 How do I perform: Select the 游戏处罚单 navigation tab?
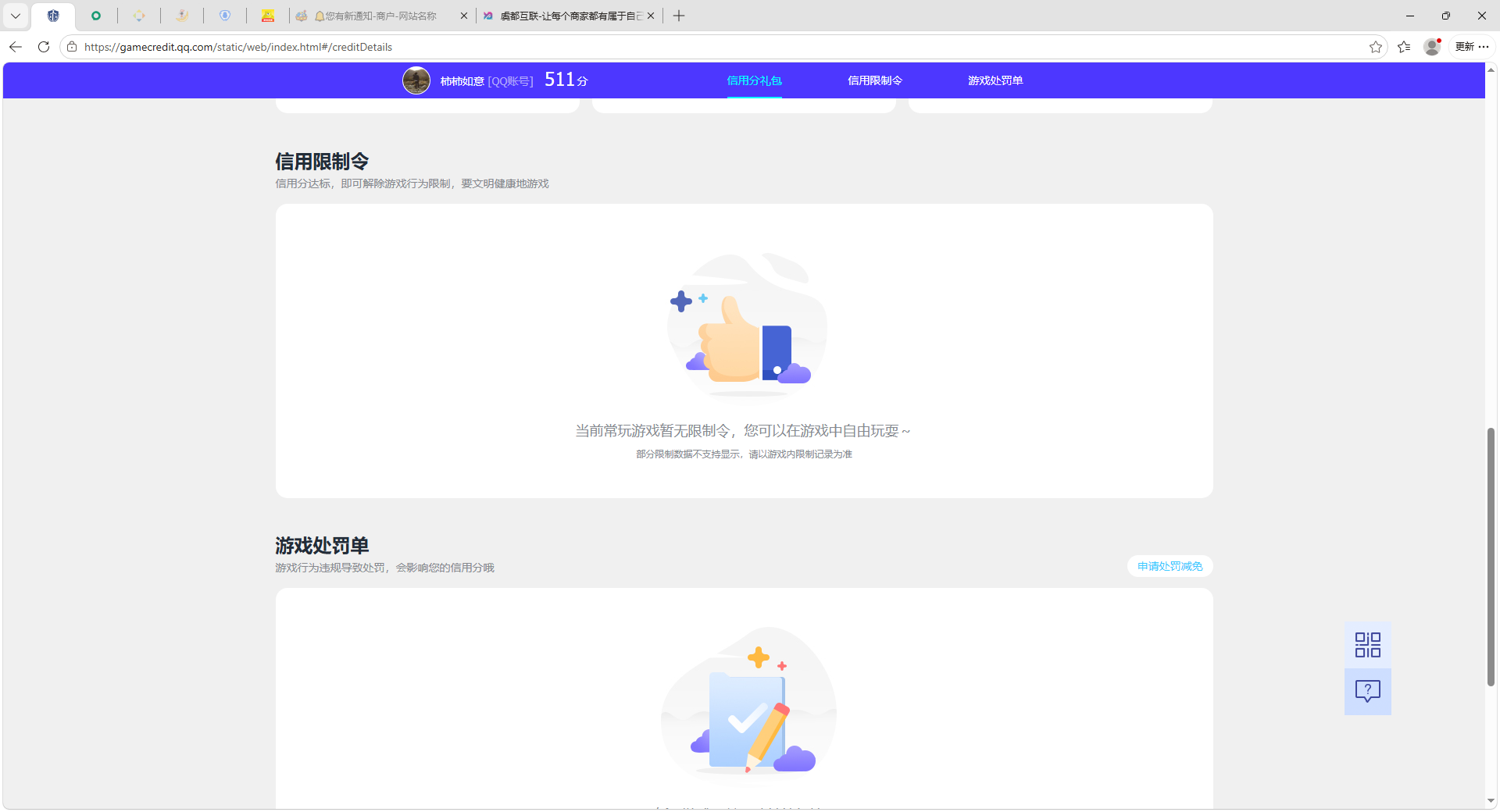point(995,80)
